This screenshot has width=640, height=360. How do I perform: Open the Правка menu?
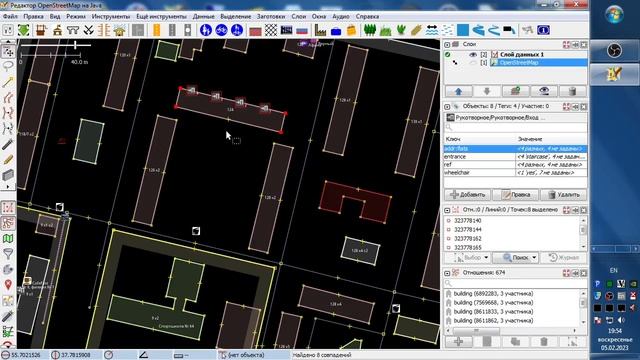click(33, 16)
